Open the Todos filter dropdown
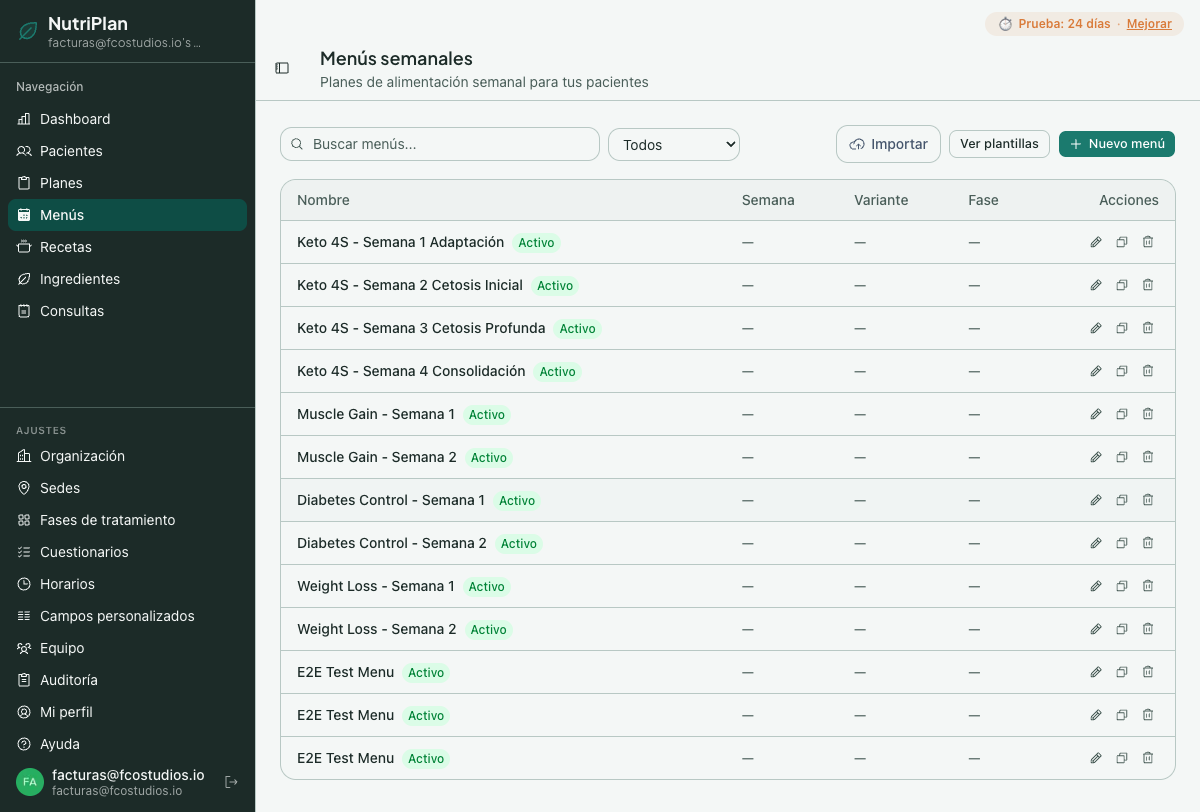The height and width of the screenshot is (812, 1200). pyautogui.click(x=673, y=144)
